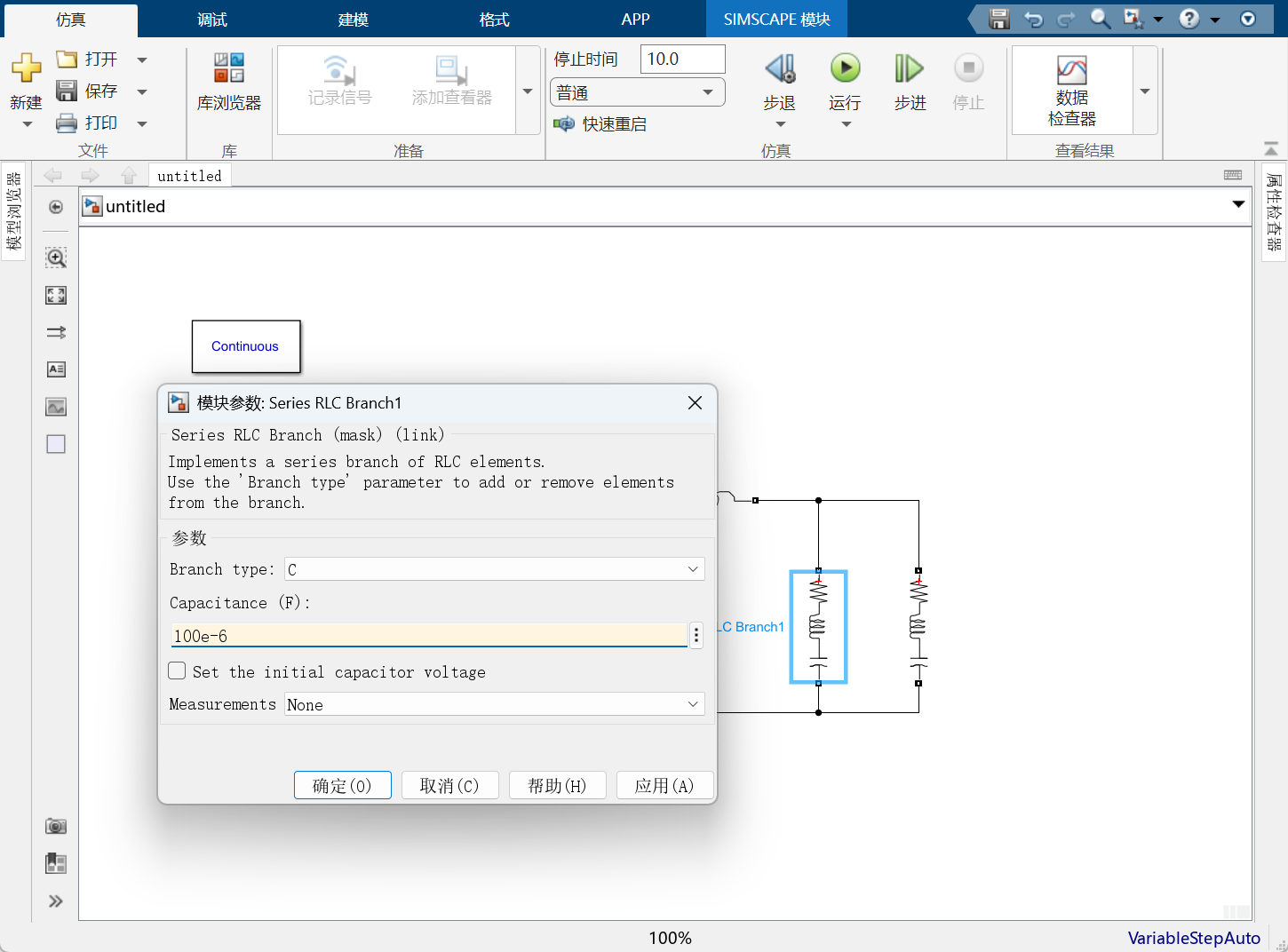Open Capacitance field options (three dots)
1288x952 pixels.
[x=696, y=635]
